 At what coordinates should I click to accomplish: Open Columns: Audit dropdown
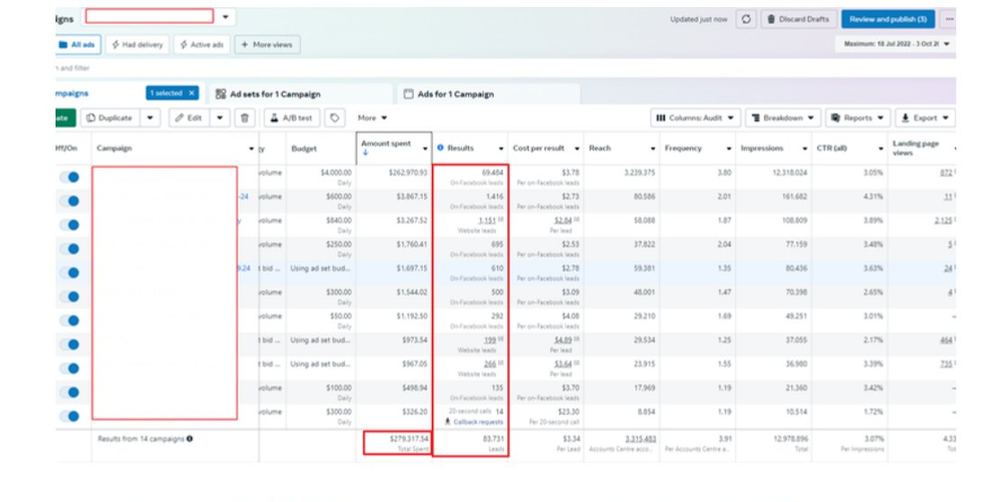tap(696, 118)
